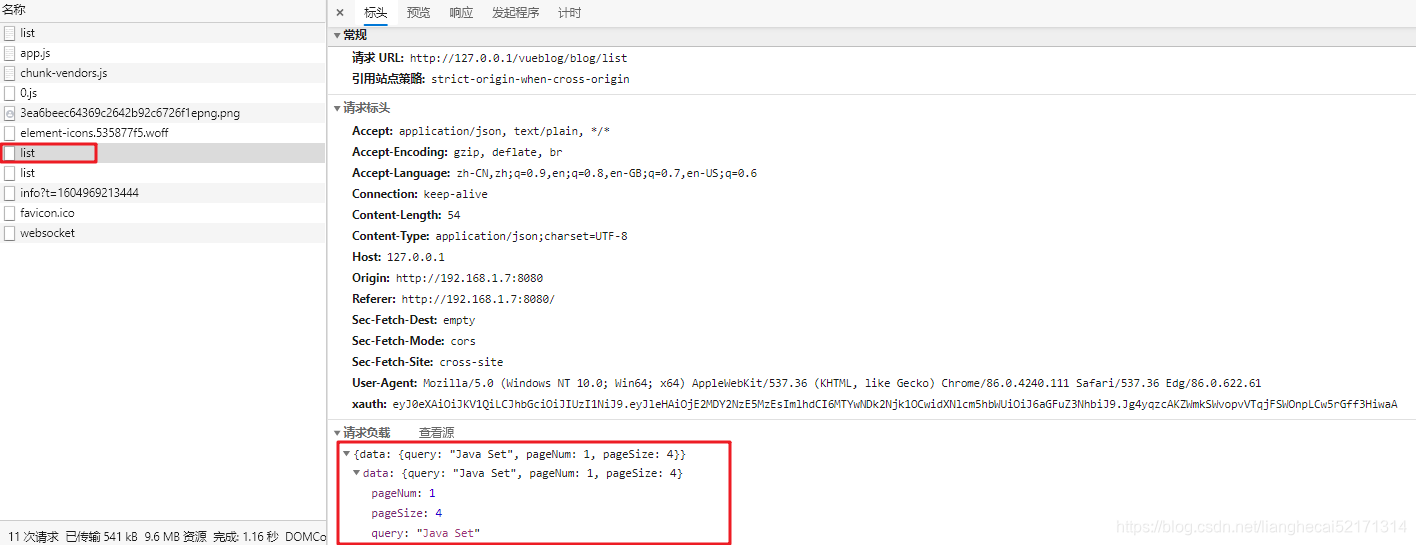
Task: Click the file icon beside info?t=1604969213444
Action: [10, 193]
